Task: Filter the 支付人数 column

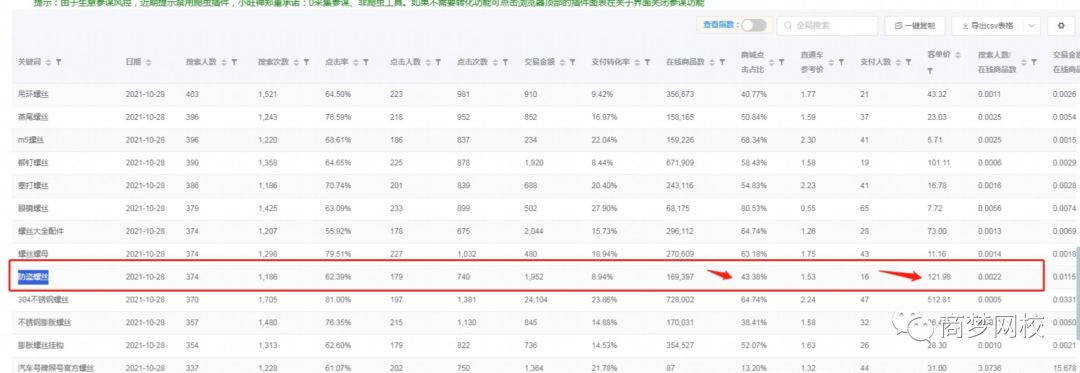Action: pyautogui.click(x=908, y=62)
